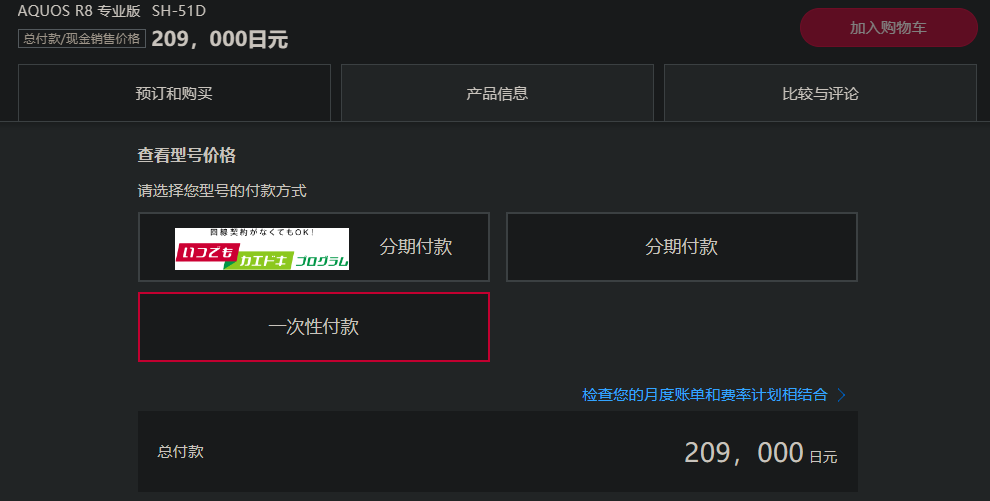Click the 日元 unit beside the summary total

coord(823,457)
